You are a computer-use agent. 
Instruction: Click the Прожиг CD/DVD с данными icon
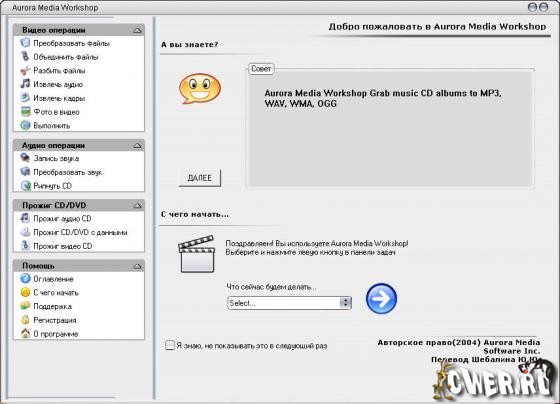click(x=25, y=232)
